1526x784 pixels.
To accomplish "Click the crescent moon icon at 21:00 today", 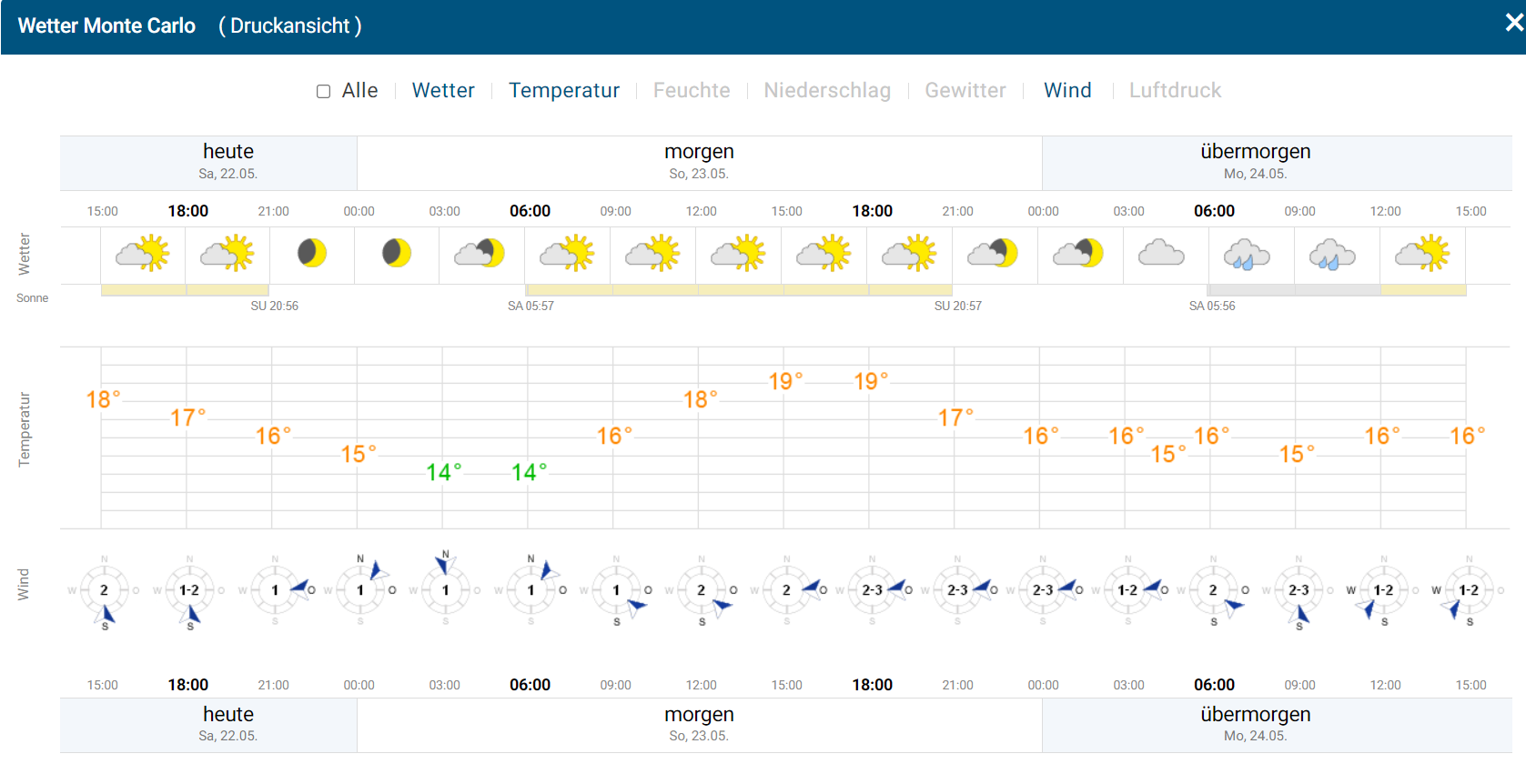I will (312, 253).
